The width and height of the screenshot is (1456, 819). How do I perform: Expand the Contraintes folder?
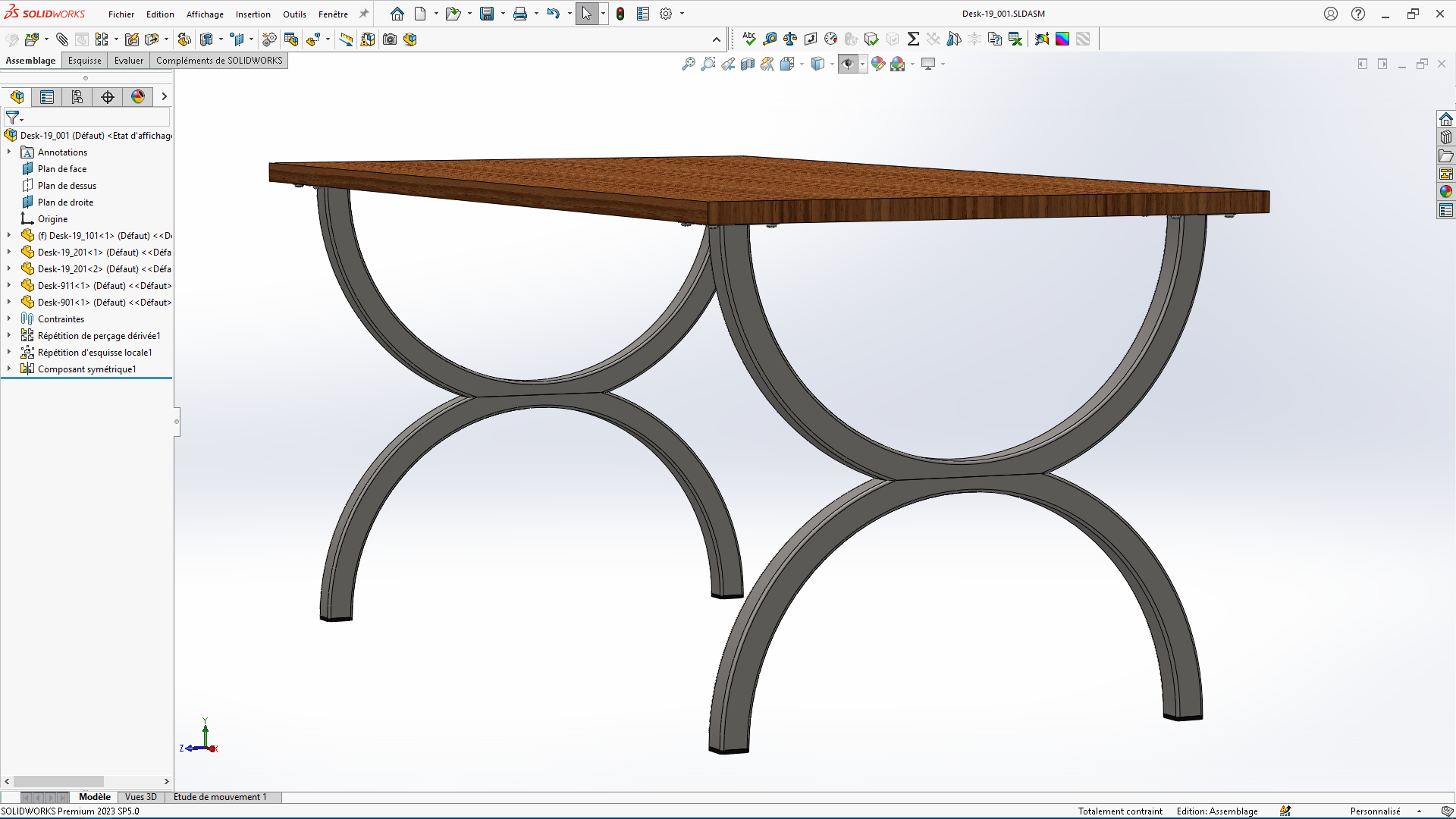9,318
